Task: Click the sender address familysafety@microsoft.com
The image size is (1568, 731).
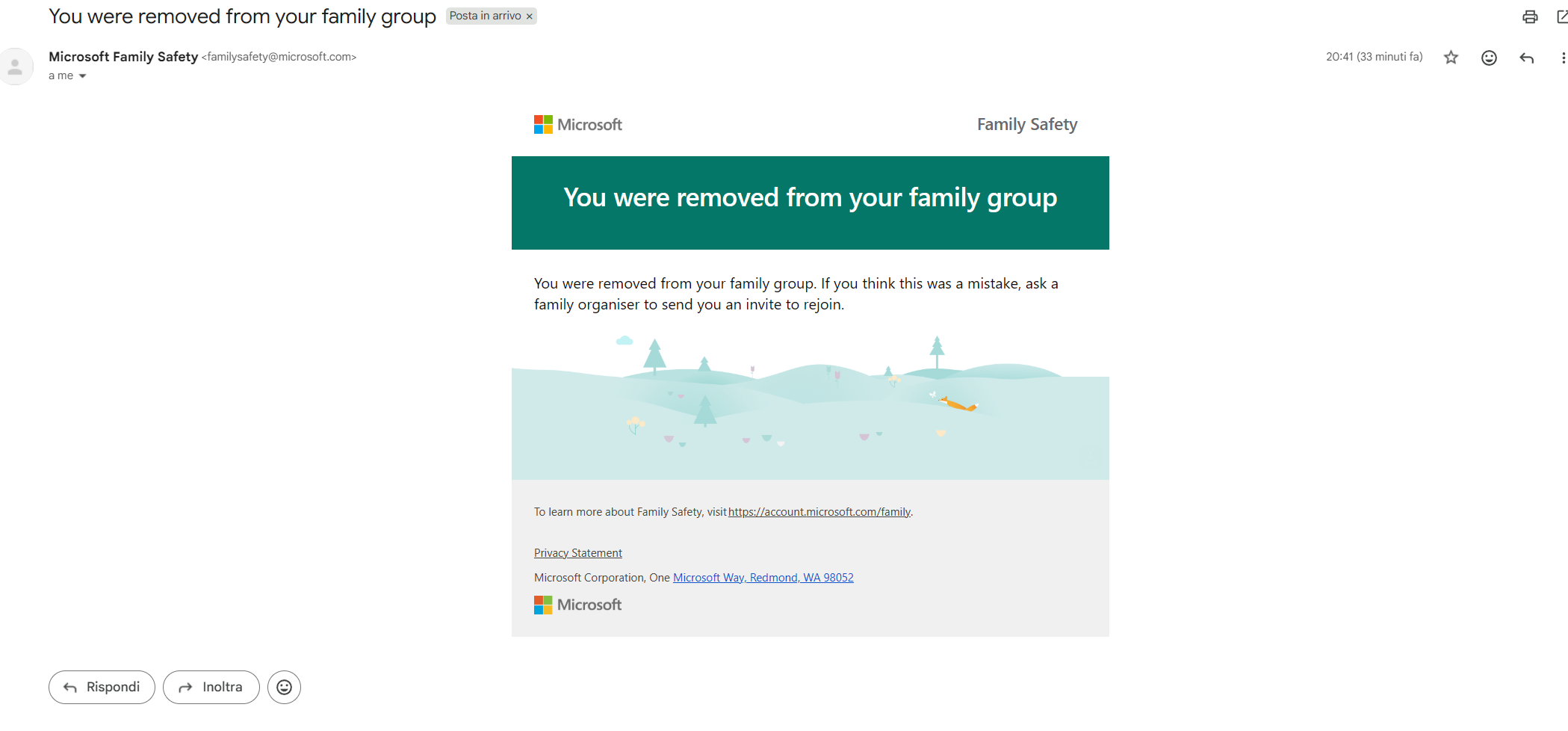Action: (x=279, y=57)
